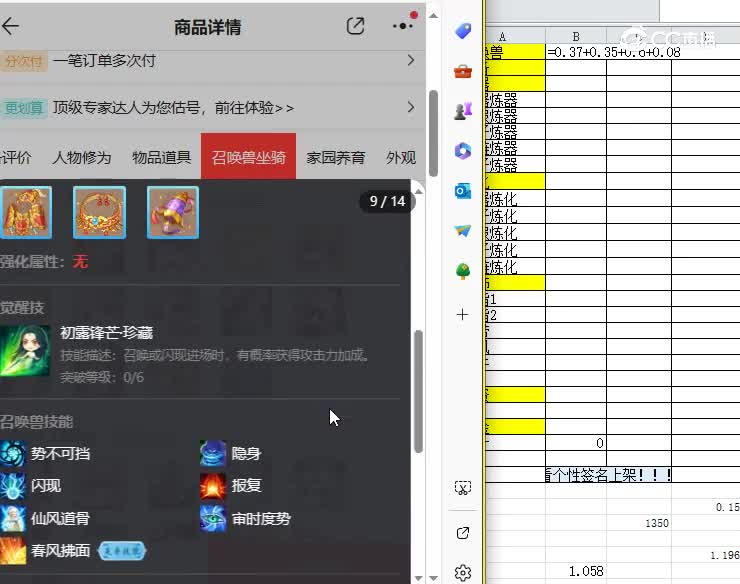Click the 仙风道骨 skill icon
The height and width of the screenshot is (584, 740).
[13, 518]
